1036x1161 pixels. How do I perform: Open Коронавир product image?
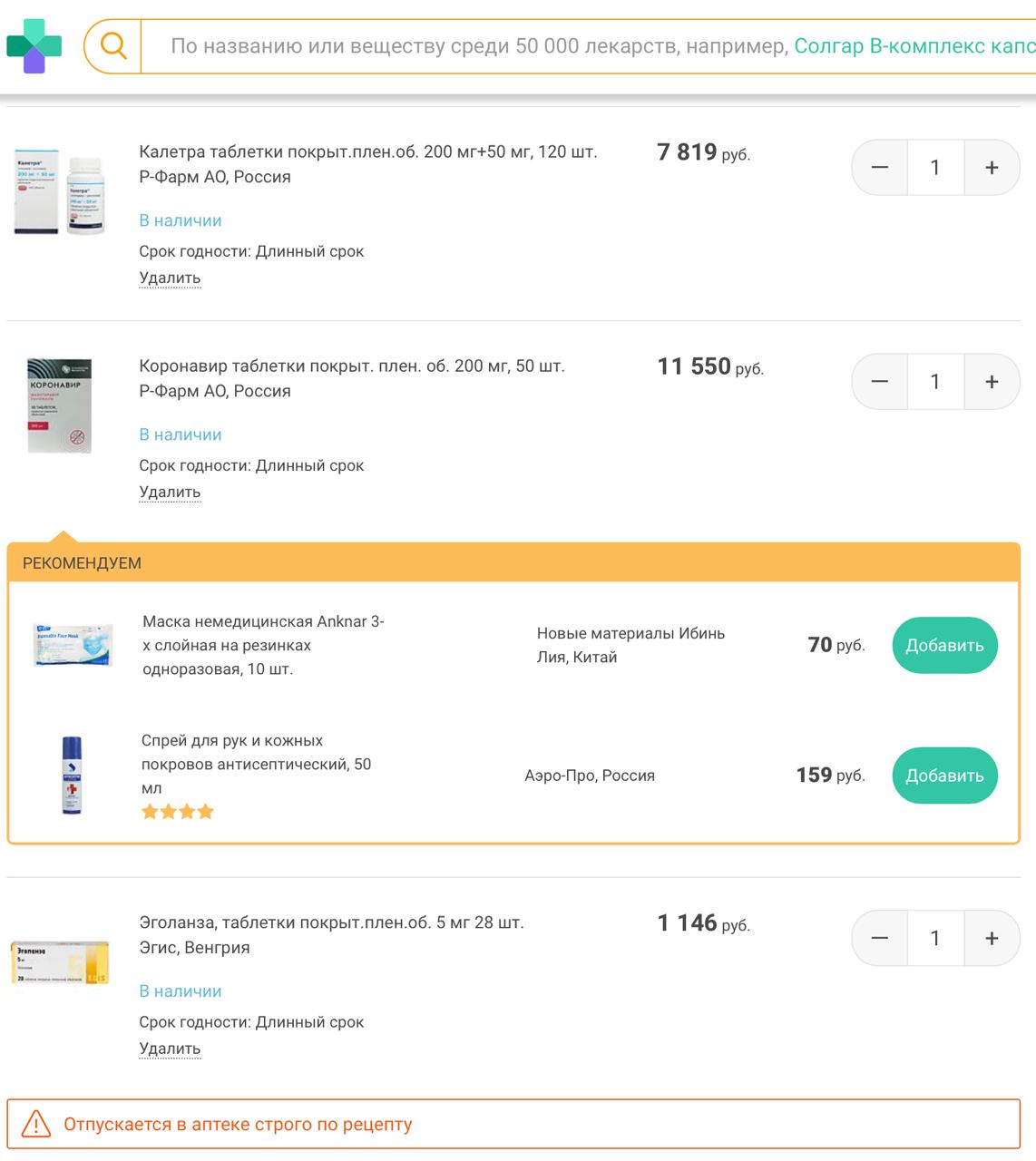pos(59,405)
